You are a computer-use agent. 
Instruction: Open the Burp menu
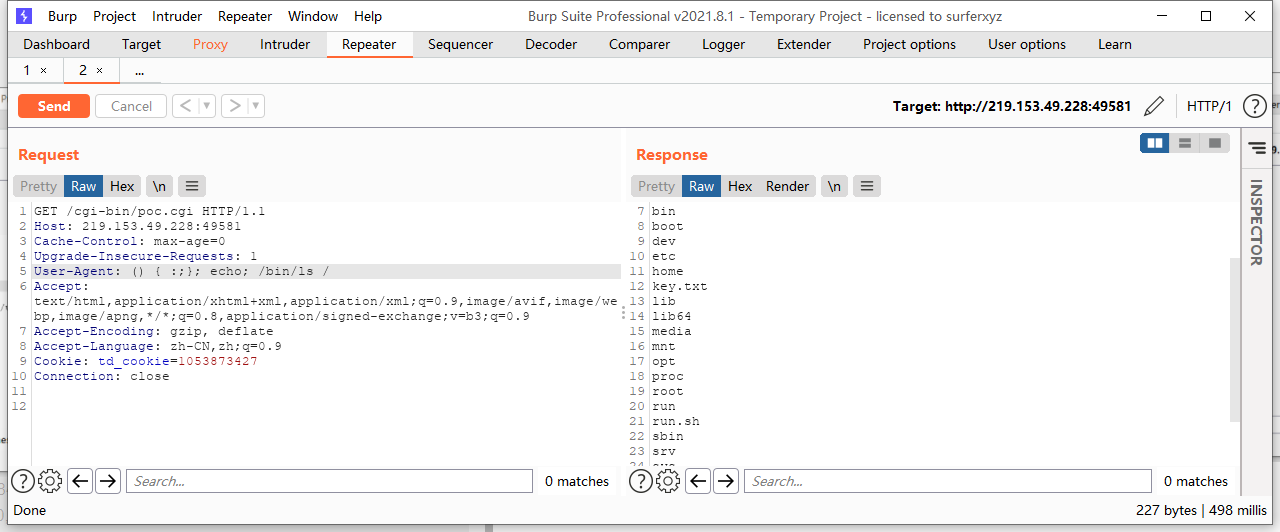point(62,16)
